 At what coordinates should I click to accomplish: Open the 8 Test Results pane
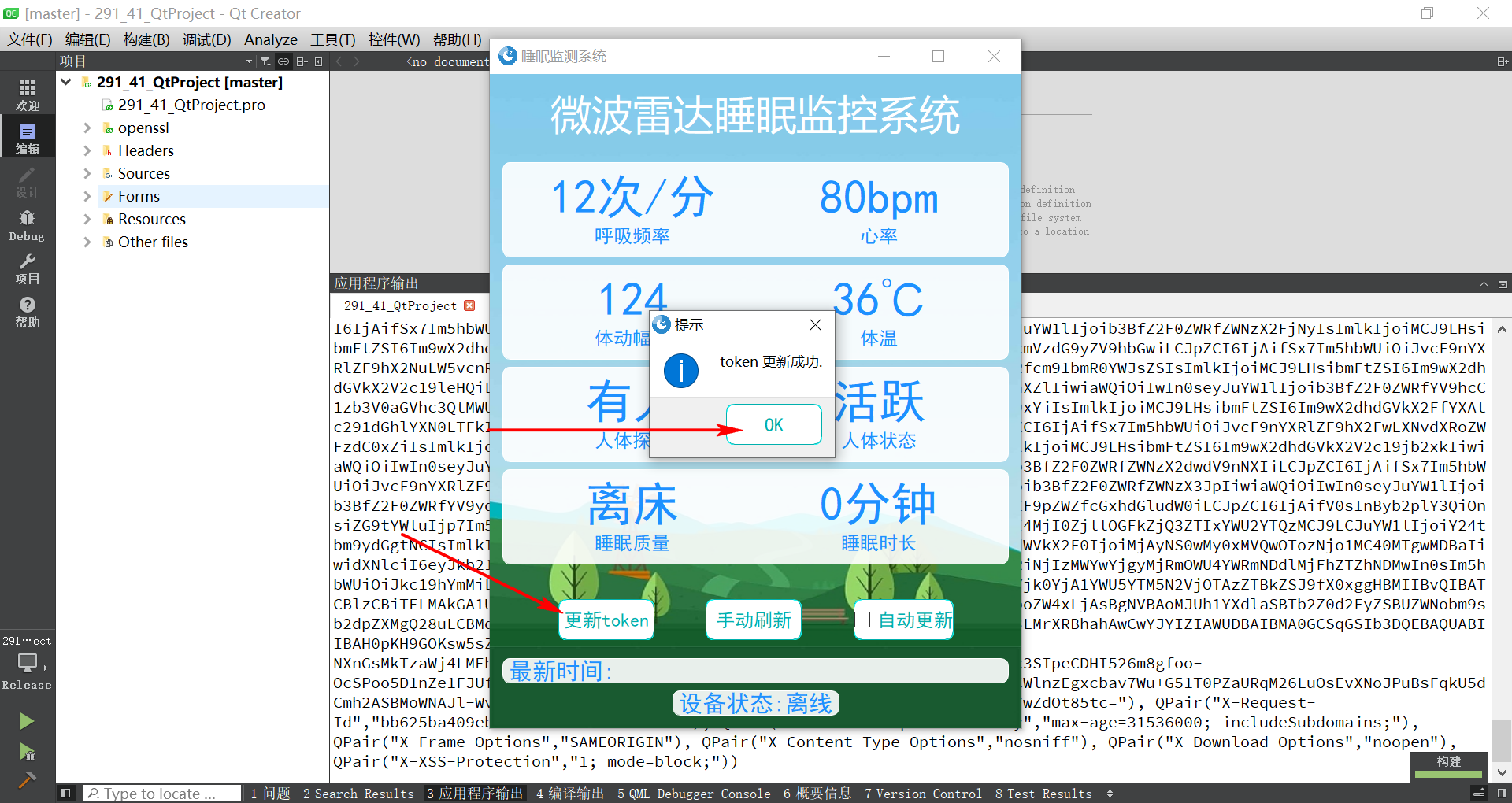click(1043, 794)
